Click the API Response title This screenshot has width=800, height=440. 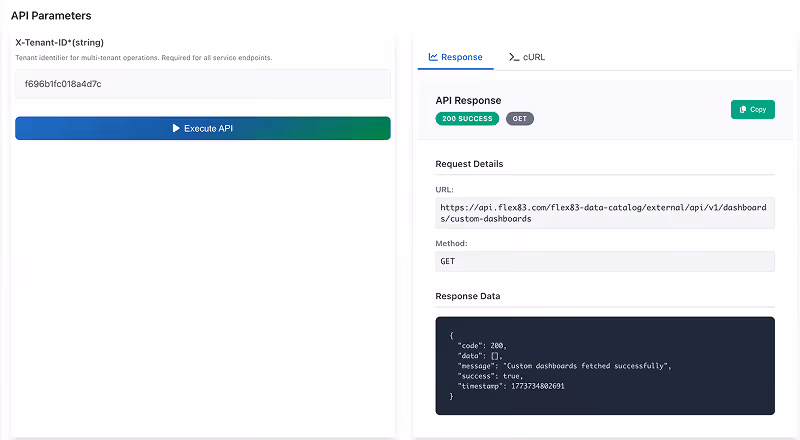[468, 101]
